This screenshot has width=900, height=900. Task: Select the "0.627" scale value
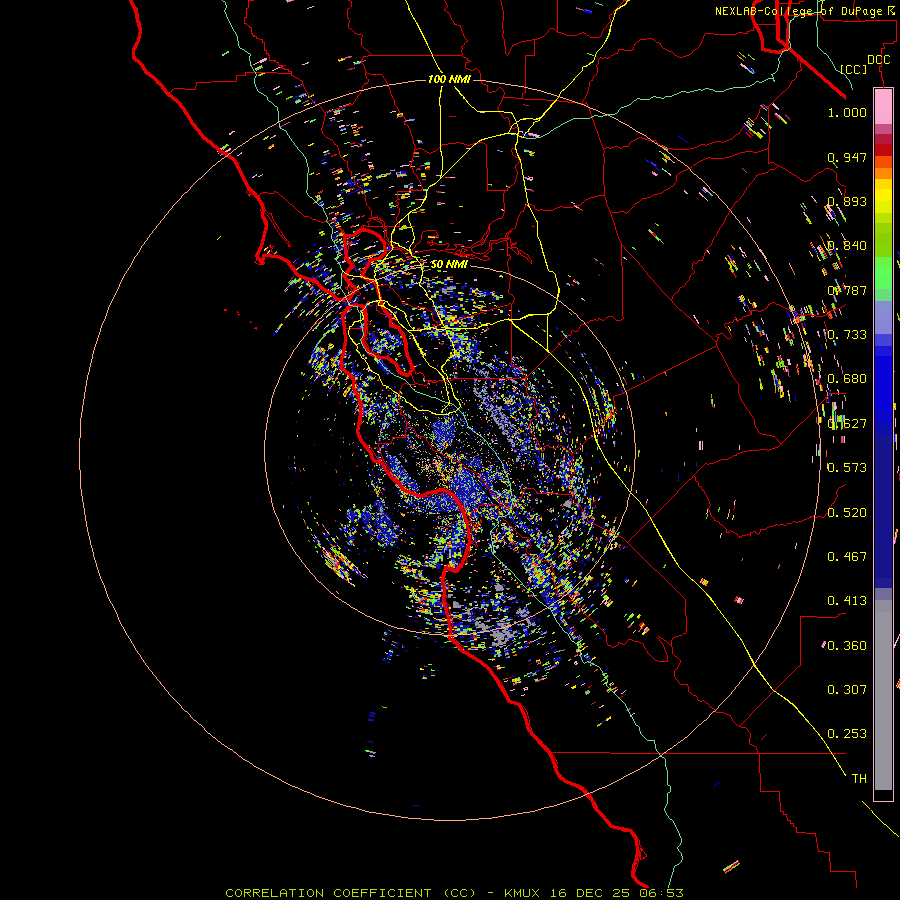847,424
